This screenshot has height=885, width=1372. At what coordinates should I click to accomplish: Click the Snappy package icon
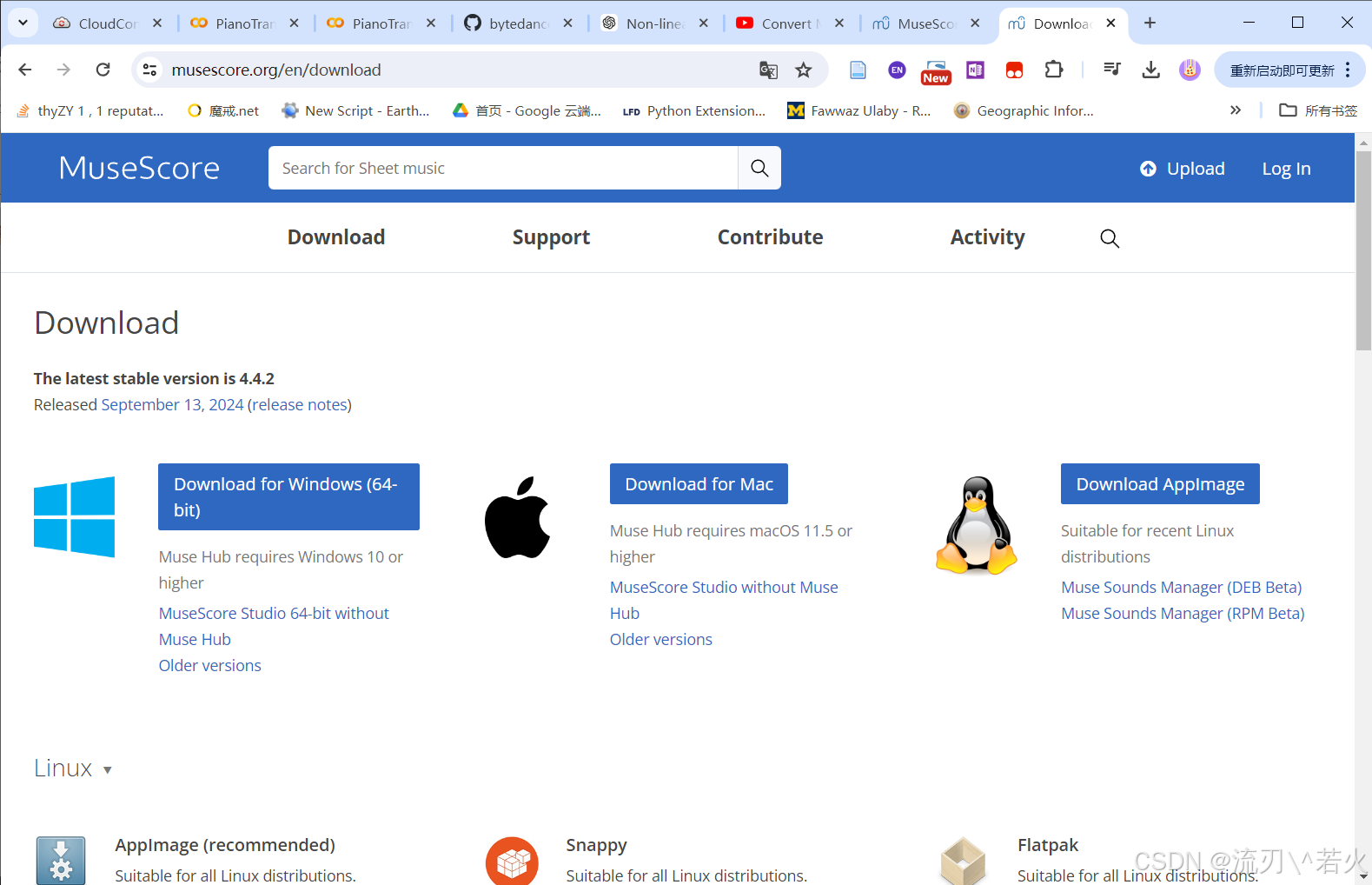512,861
